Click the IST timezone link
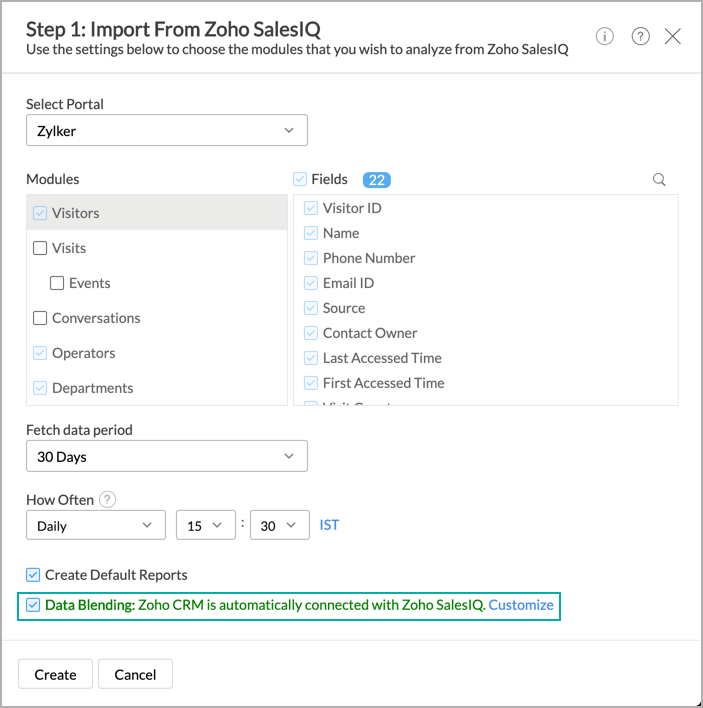This screenshot has height=708, width=703. pyautogui.click(x=329, y=525)
